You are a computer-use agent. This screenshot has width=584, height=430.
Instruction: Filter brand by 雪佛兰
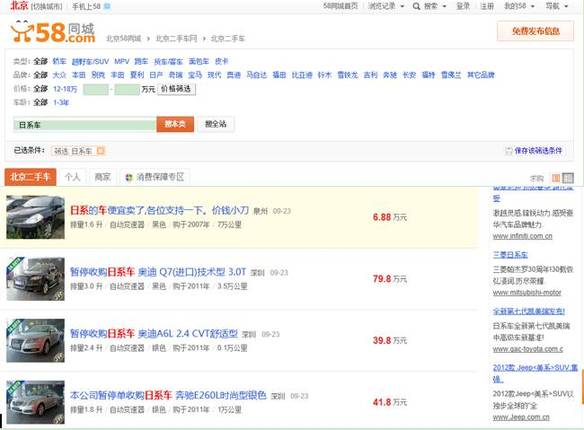point(451,75)
